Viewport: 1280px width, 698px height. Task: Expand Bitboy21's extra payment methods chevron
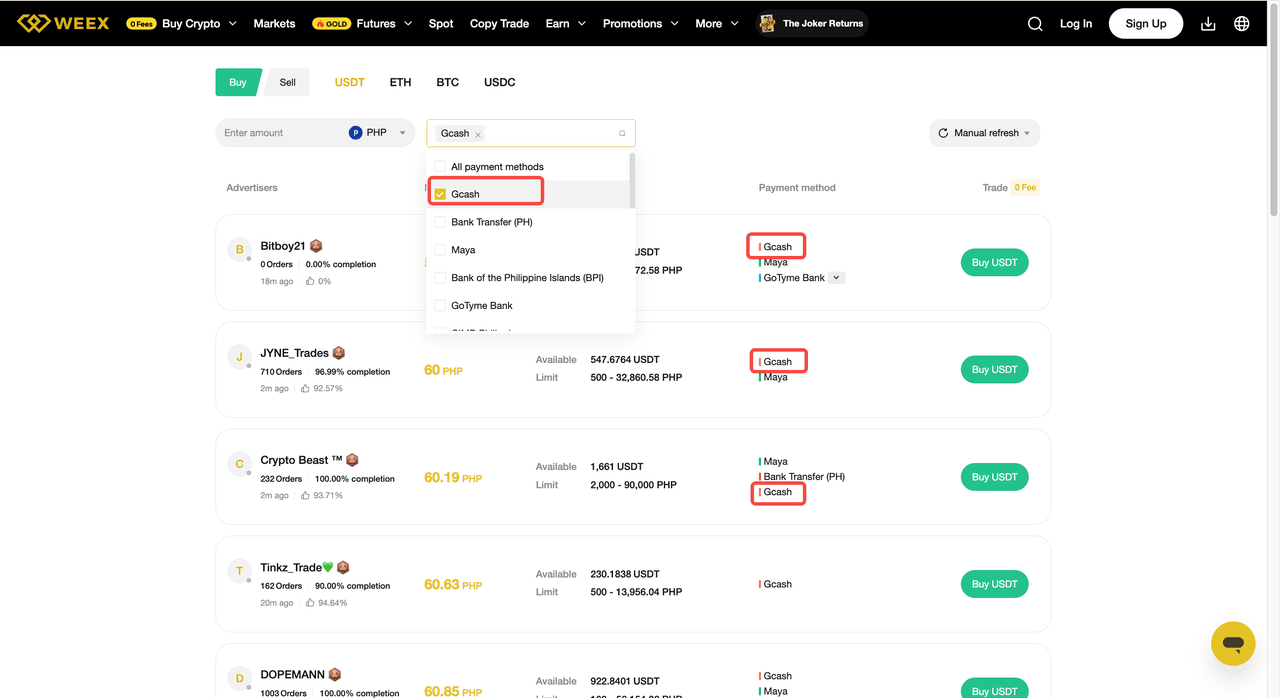tap(837, 278)
